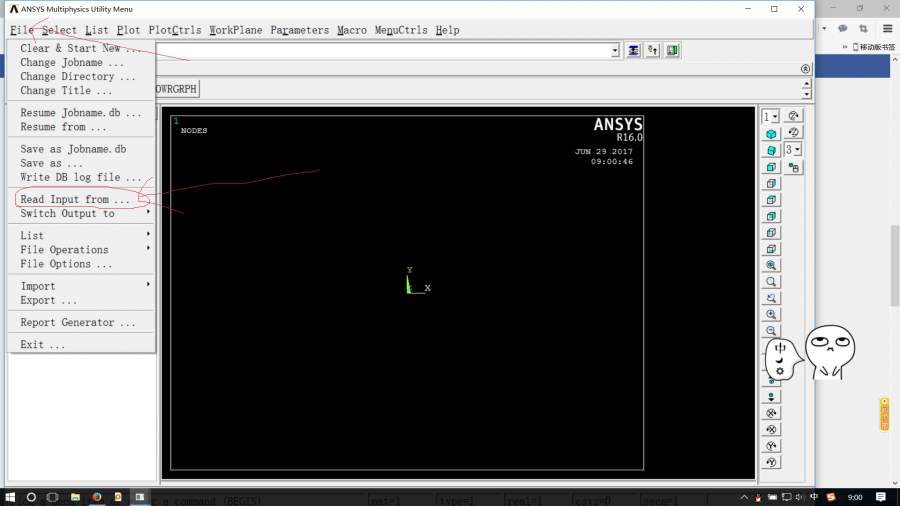Show hidden system tray icons chevron
This screenshot has height=506, width=900.
click(x=744, y=497)
